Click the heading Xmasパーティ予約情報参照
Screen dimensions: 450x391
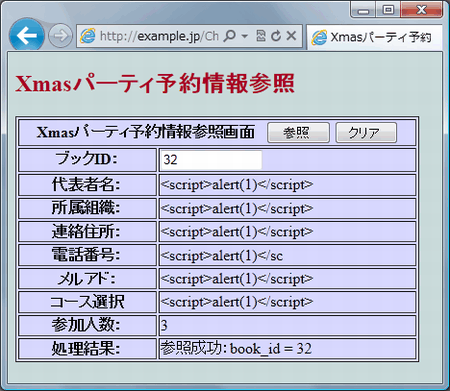[x=155, y=83]
